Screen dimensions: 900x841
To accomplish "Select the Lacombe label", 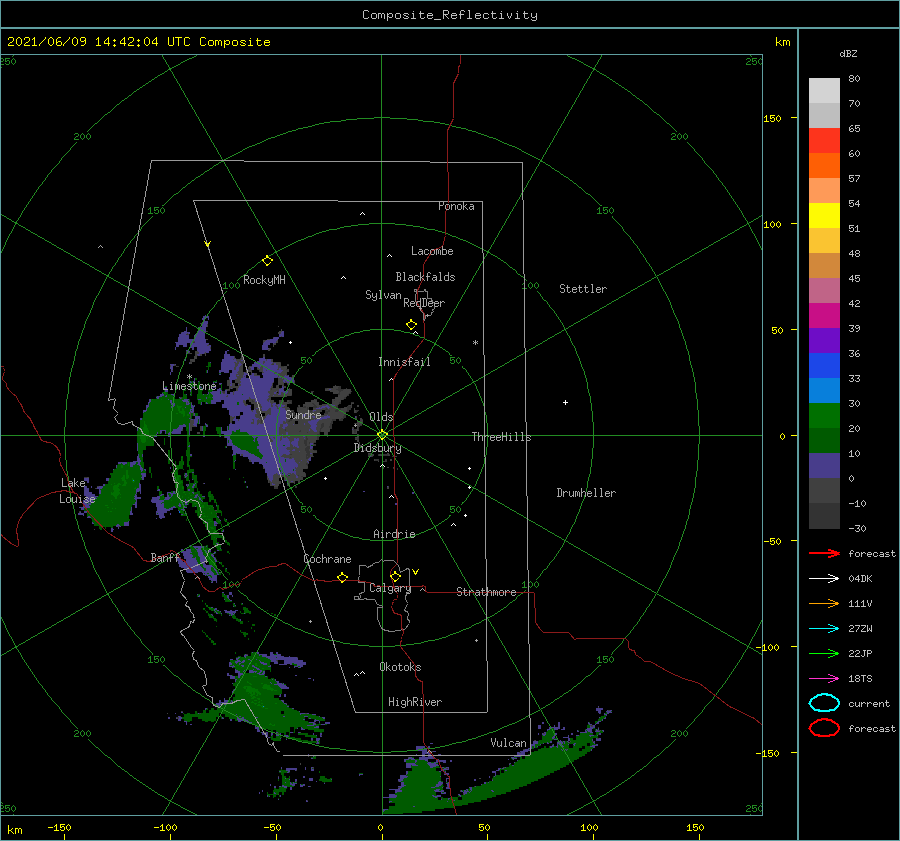I will coord(432,251).
